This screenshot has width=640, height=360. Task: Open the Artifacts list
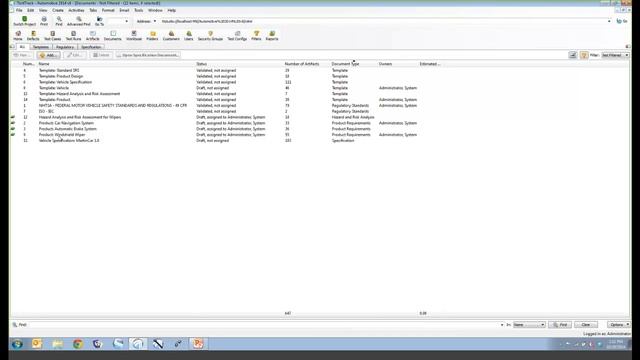pyautogui.click(x=93, y=36)
